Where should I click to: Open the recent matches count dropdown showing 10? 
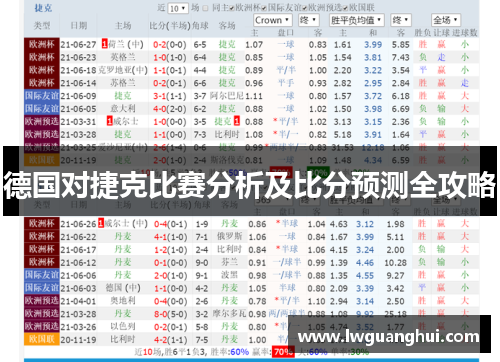178,8
